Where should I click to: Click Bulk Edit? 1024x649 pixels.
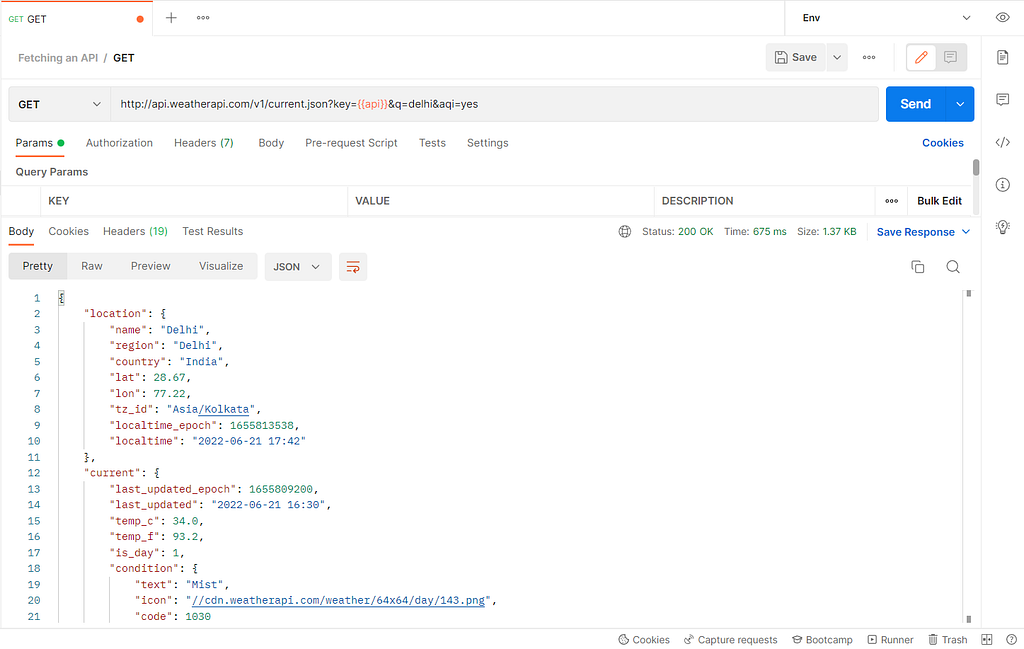coord(939,201)
